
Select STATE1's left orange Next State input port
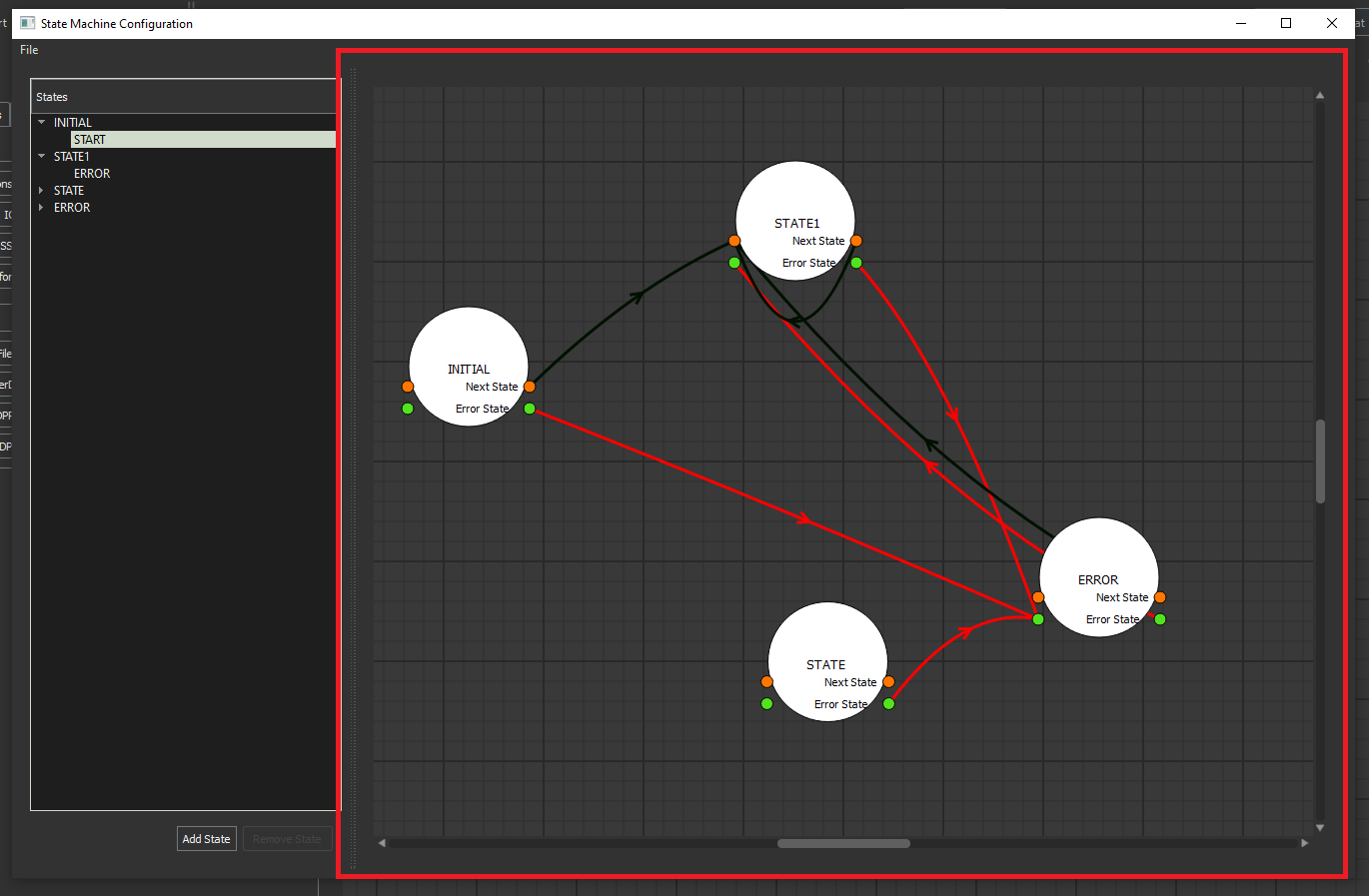click(734, 240)
